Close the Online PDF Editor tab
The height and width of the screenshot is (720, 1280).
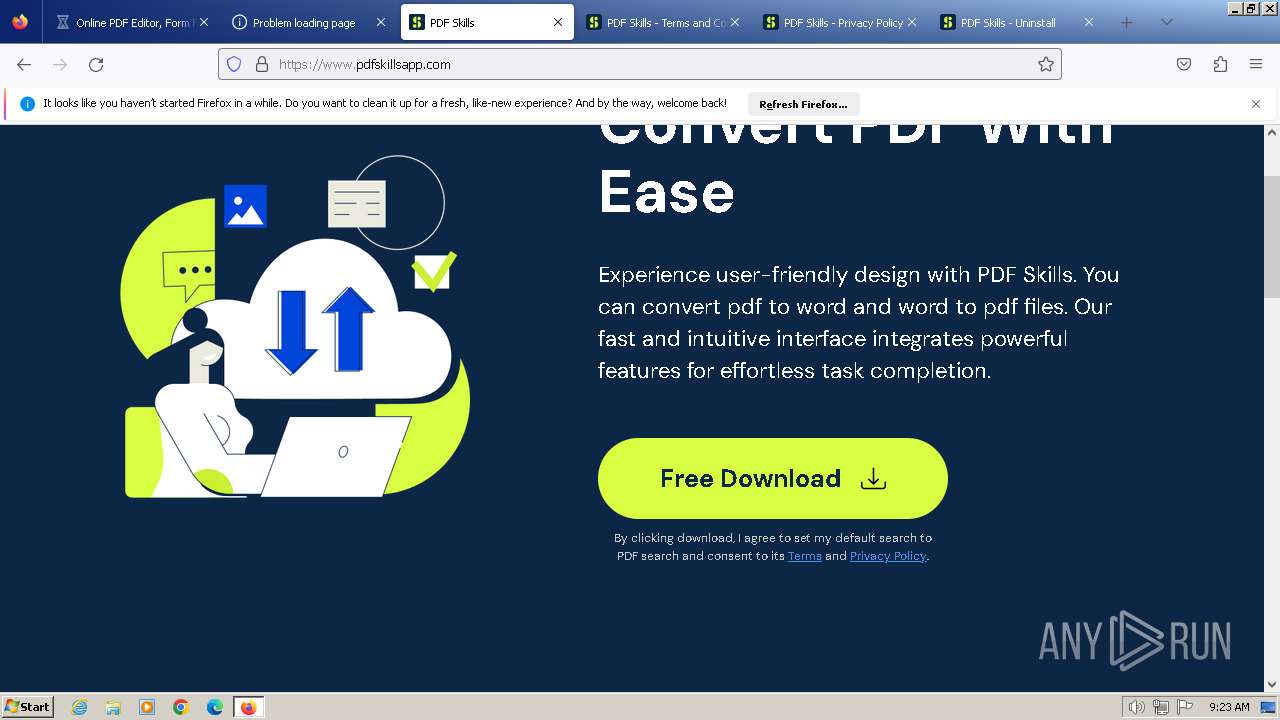[204, 22]
